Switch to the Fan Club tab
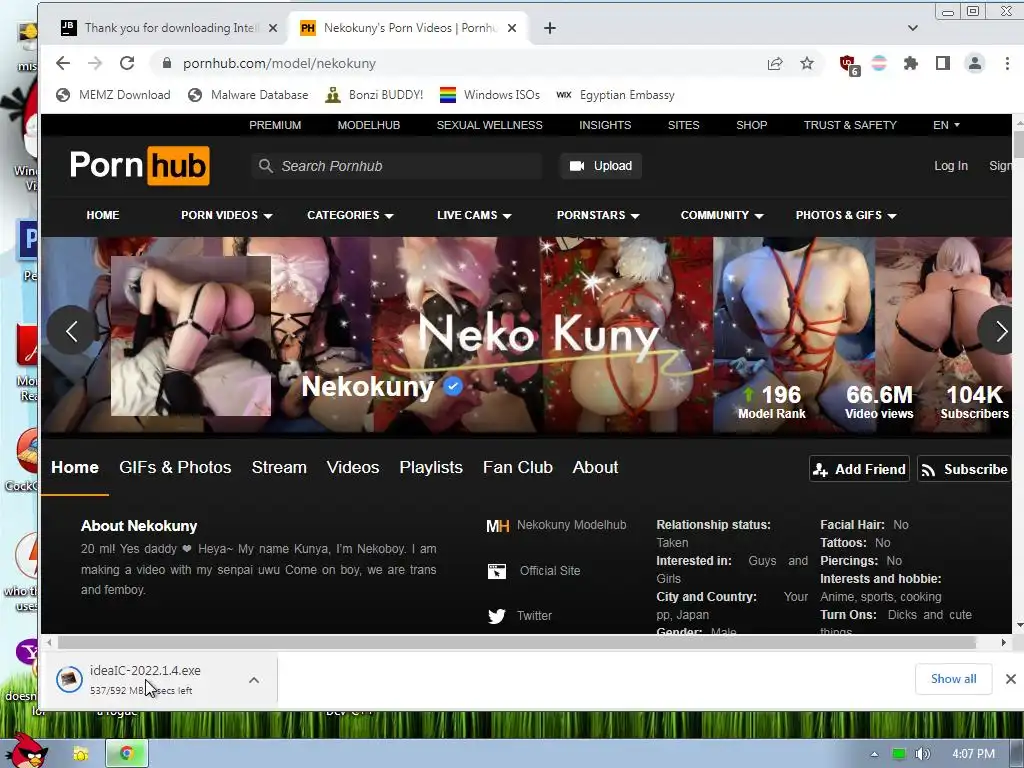1024x768 pixels. point(518,468)
